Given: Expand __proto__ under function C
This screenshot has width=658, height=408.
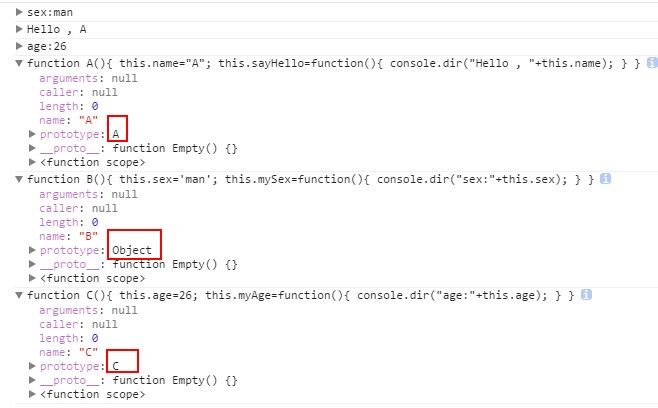Looking at the screenshot, I should coord(32,379).
